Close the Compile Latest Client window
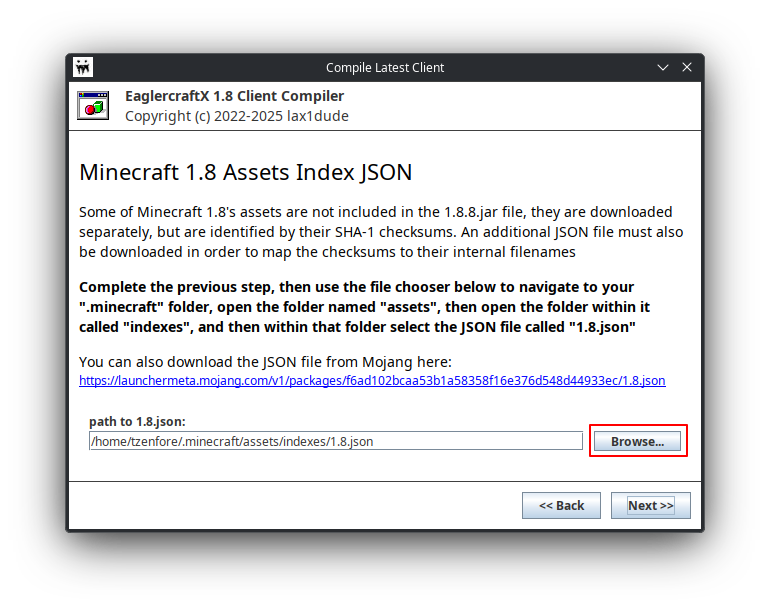The image size is (770, 610). coord(687,67)
